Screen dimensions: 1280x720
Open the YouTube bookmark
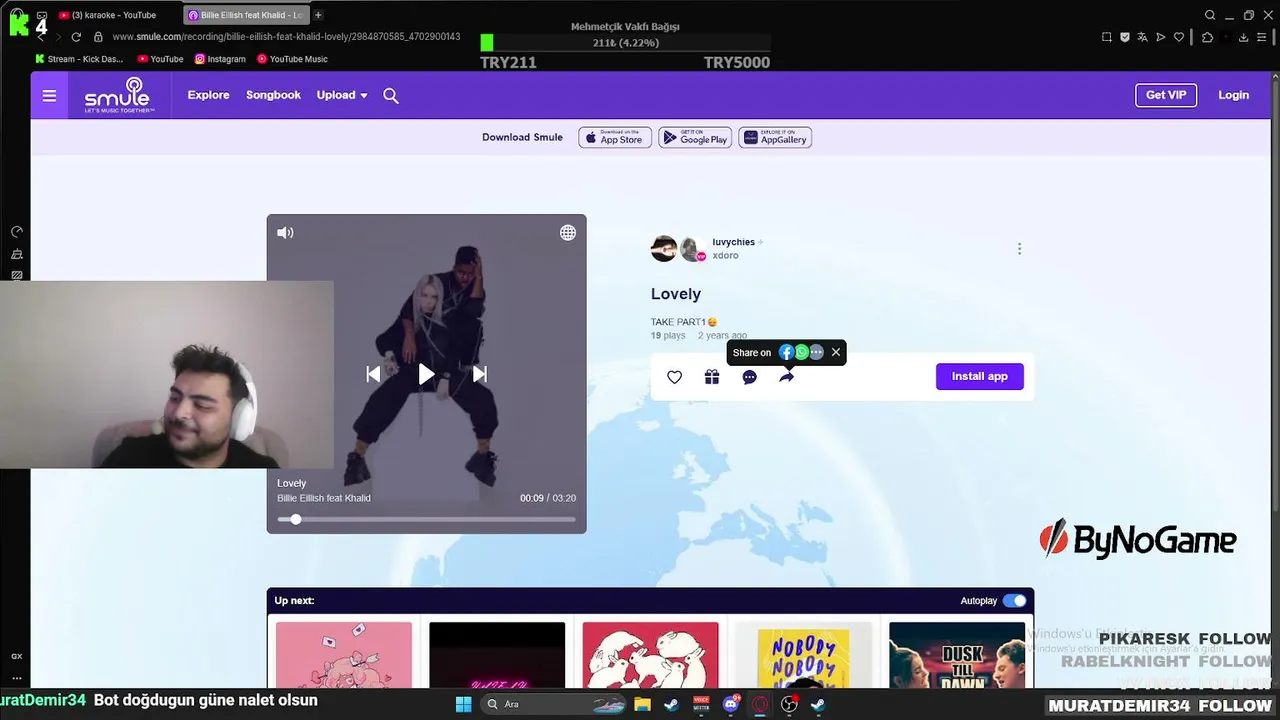pos(160,59)
